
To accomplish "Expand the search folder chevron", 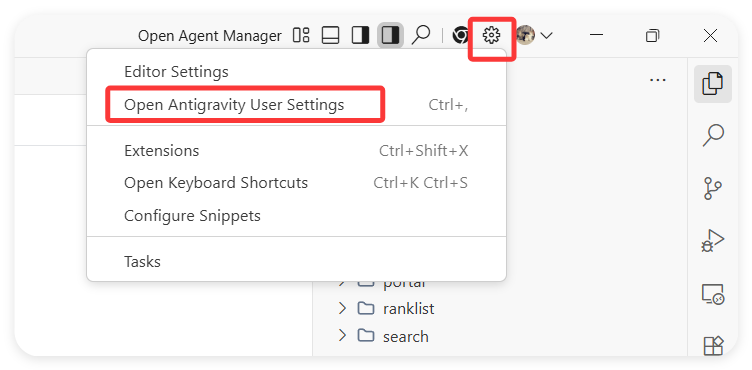I will click(x=342, y=335).
